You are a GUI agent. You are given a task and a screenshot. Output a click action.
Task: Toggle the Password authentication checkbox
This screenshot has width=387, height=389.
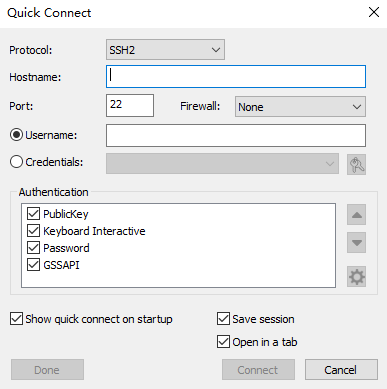coord(33,248)
